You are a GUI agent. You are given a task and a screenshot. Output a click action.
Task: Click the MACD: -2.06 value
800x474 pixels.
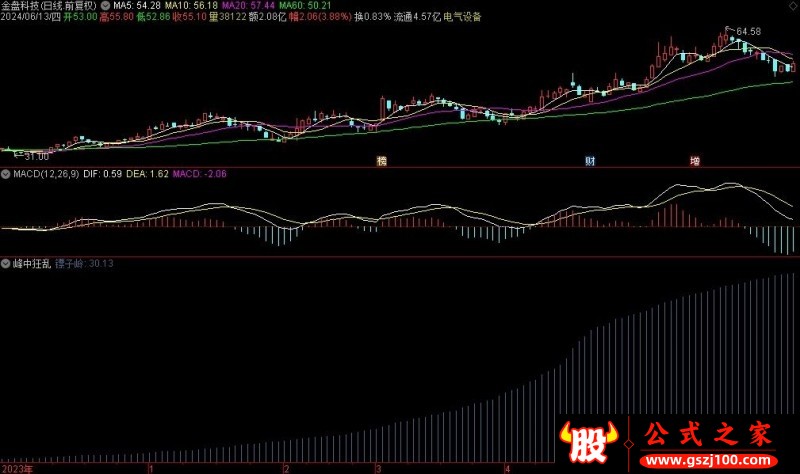click(199, 174)
